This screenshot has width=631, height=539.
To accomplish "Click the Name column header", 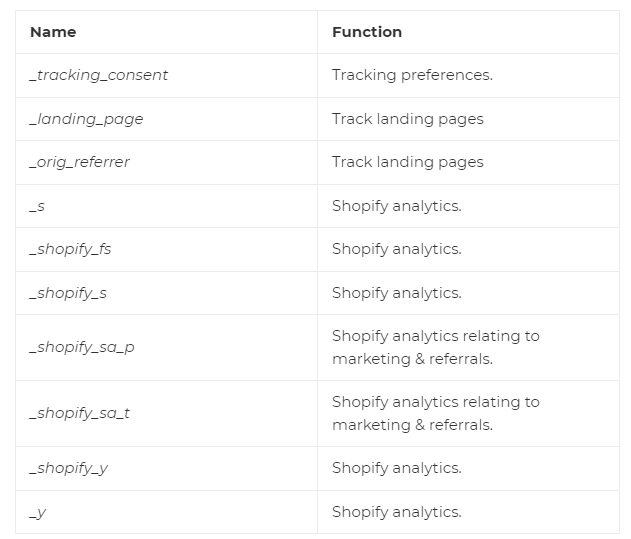I will (x=53, y=32).
